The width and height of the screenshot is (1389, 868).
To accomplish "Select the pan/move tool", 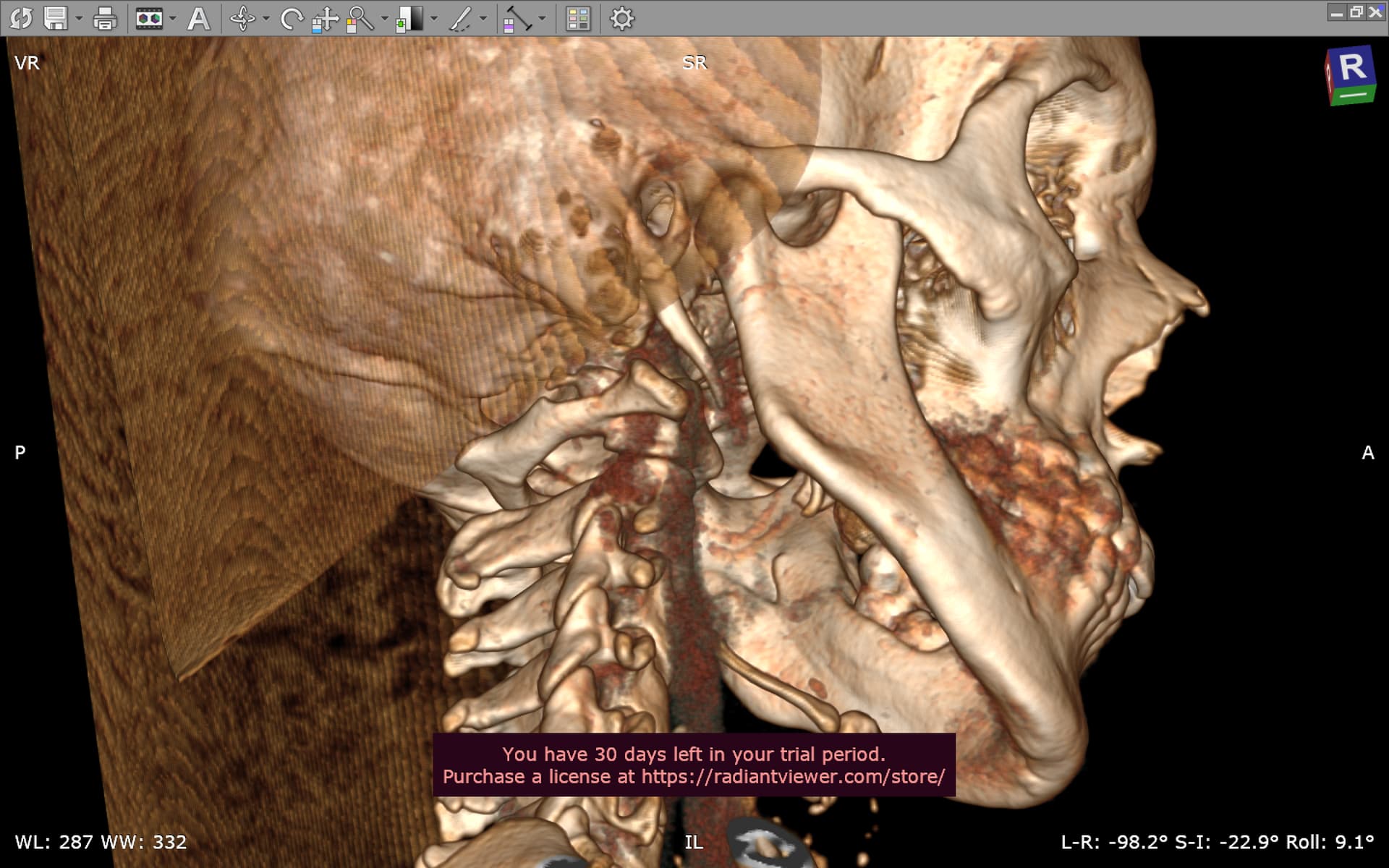I will 325,18.
